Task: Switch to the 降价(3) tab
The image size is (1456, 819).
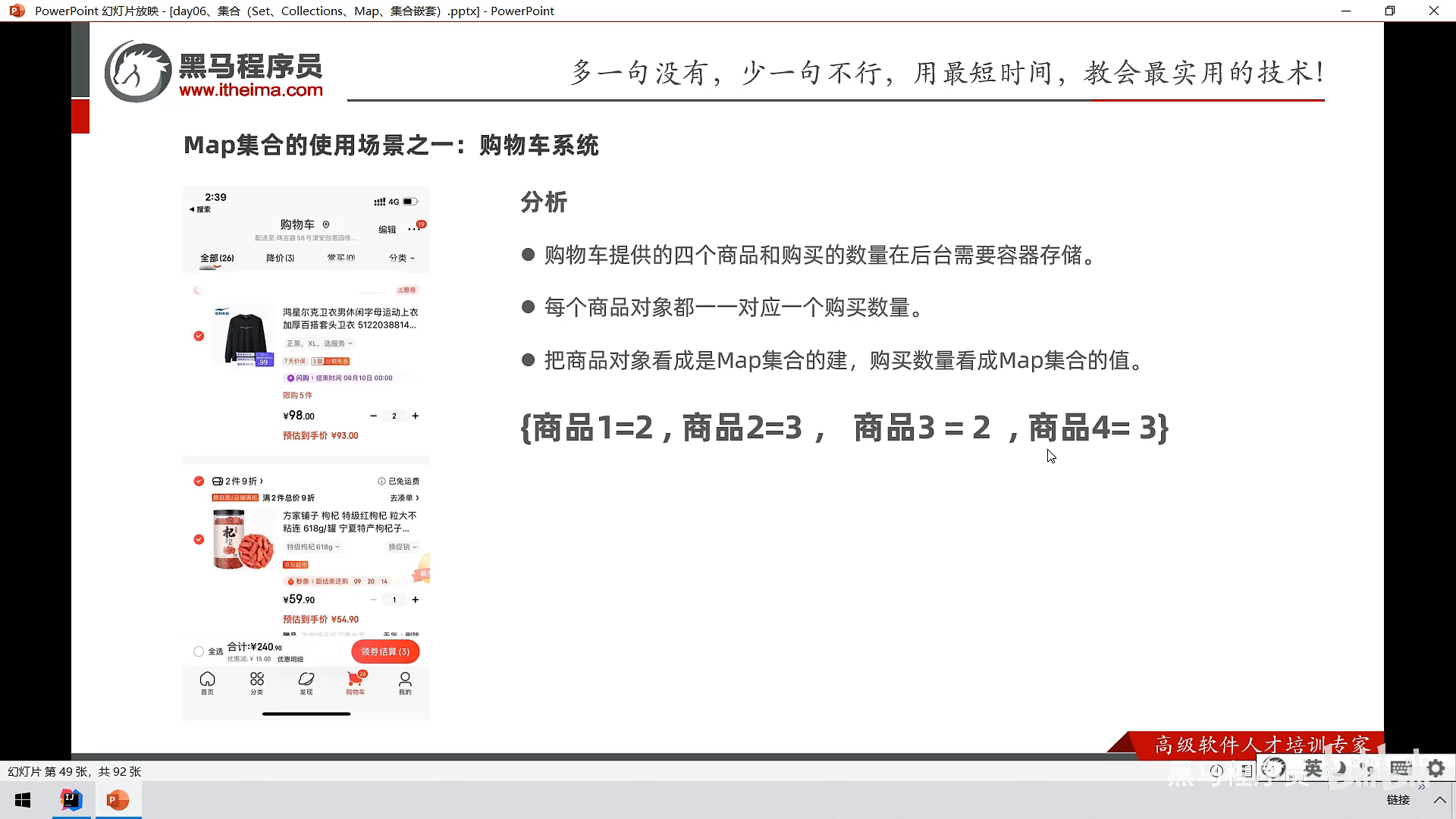Action: click(280, 258)
